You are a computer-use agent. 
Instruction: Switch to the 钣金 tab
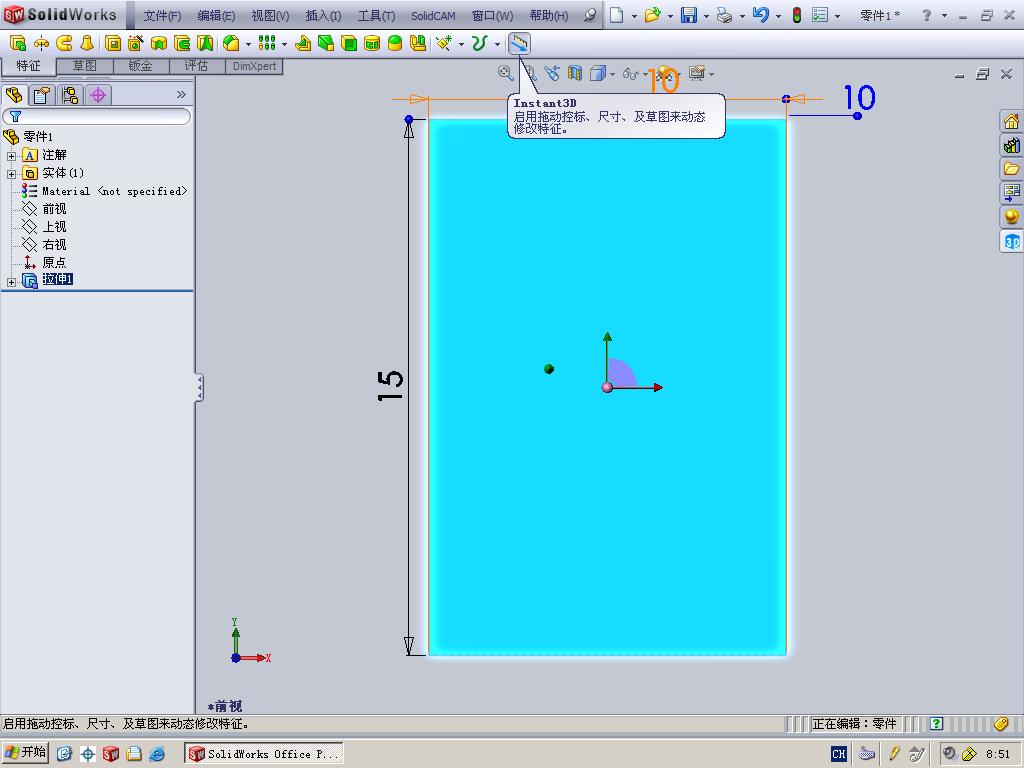(140, 66)
